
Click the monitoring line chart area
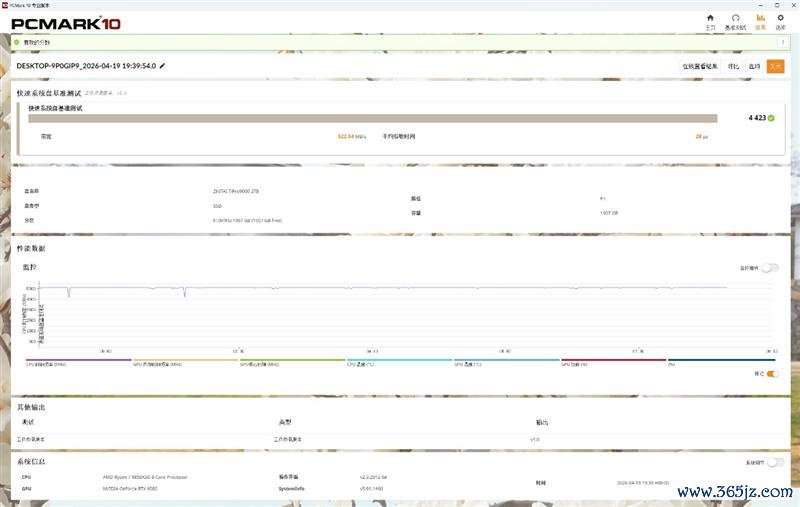pos(406,315)
